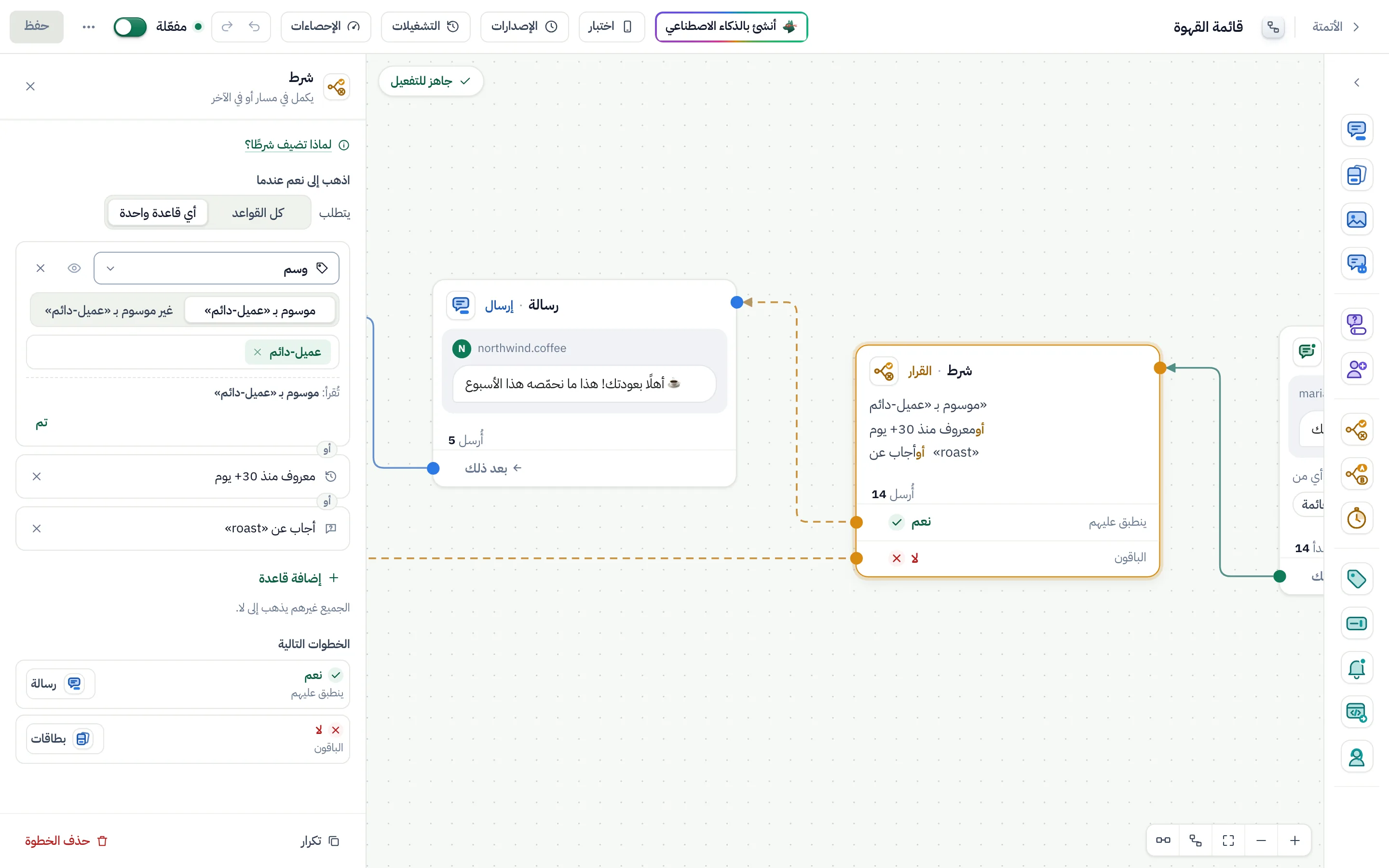
Task: Toggle the eye preview on tag rule
Action: click(74, 268)
